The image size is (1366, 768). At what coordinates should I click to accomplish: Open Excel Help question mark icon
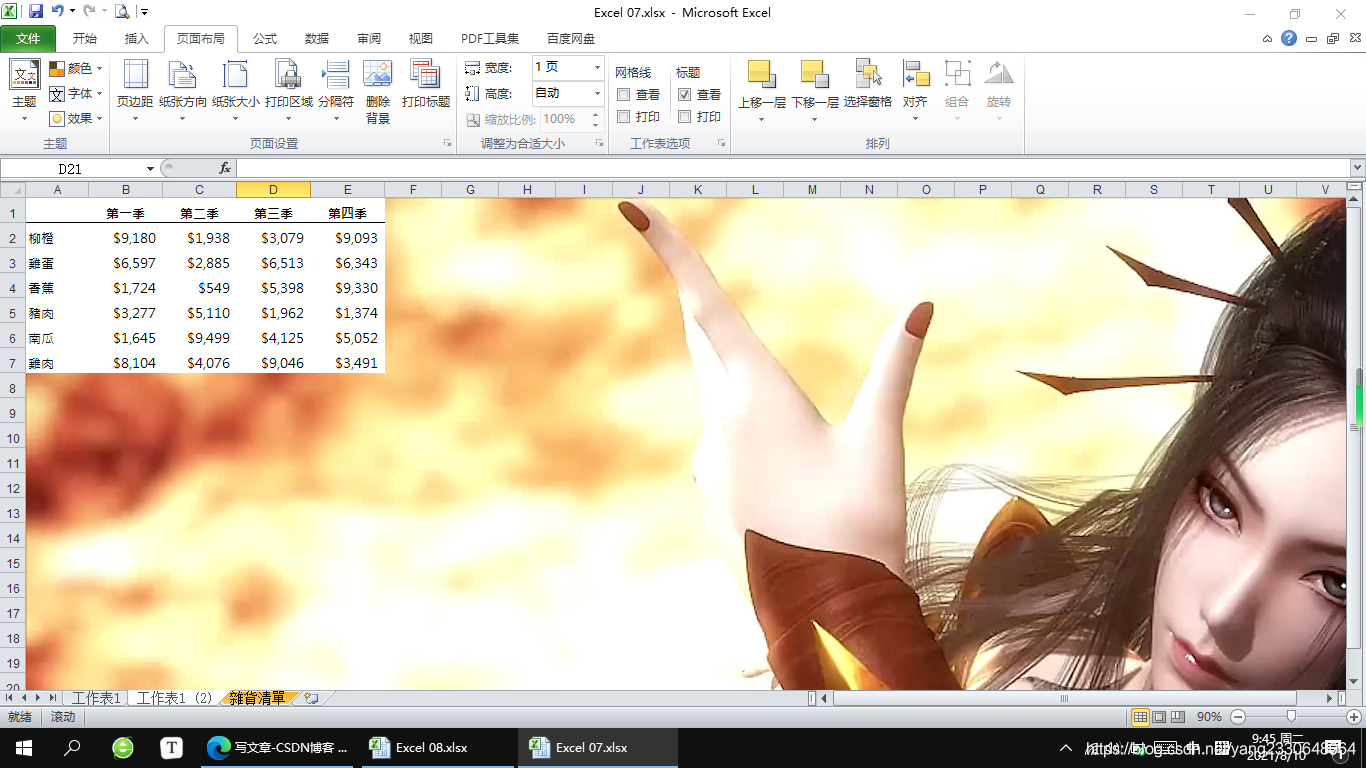[1289, 39]
